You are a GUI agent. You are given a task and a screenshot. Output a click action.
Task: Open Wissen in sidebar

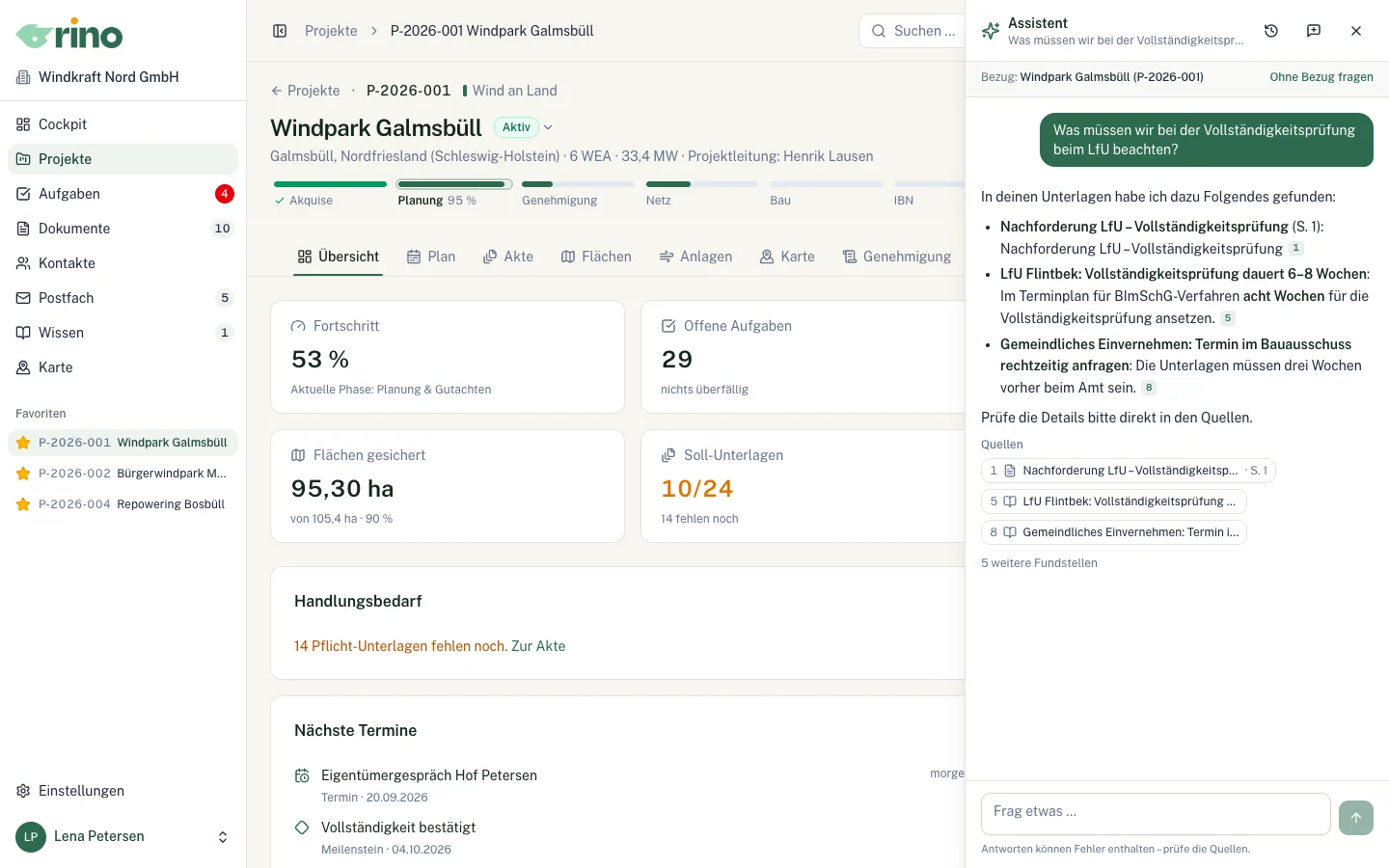click(123, 333)
